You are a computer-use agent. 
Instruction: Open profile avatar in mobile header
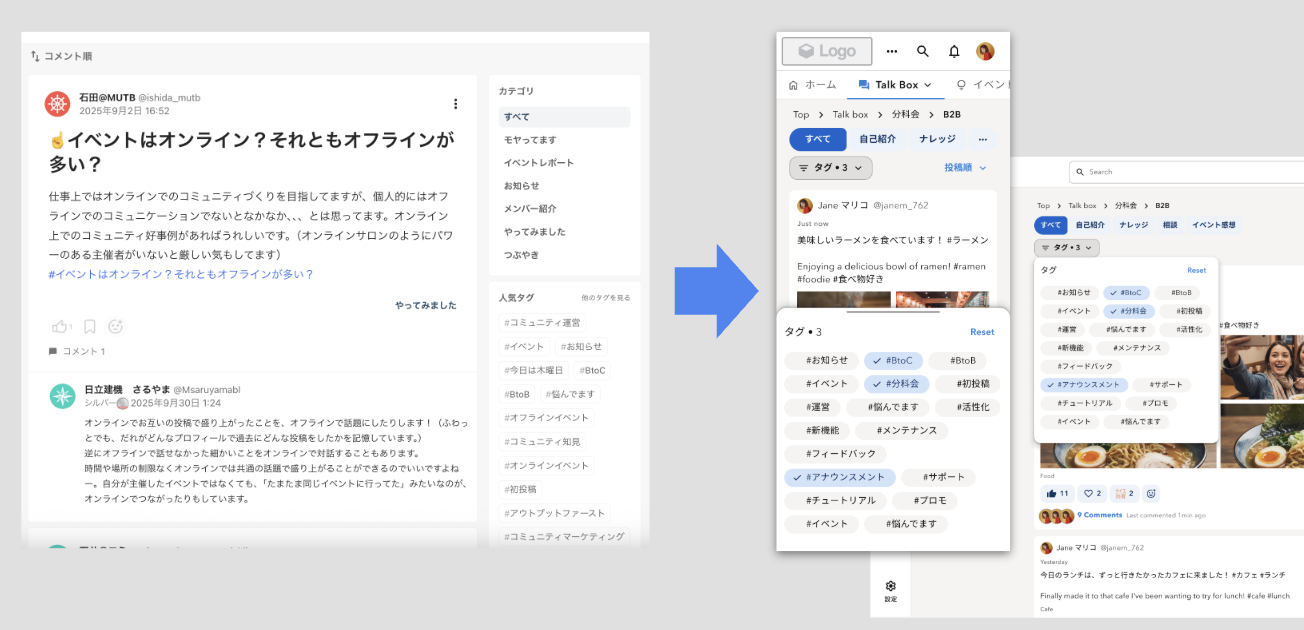tap(985, 51)
